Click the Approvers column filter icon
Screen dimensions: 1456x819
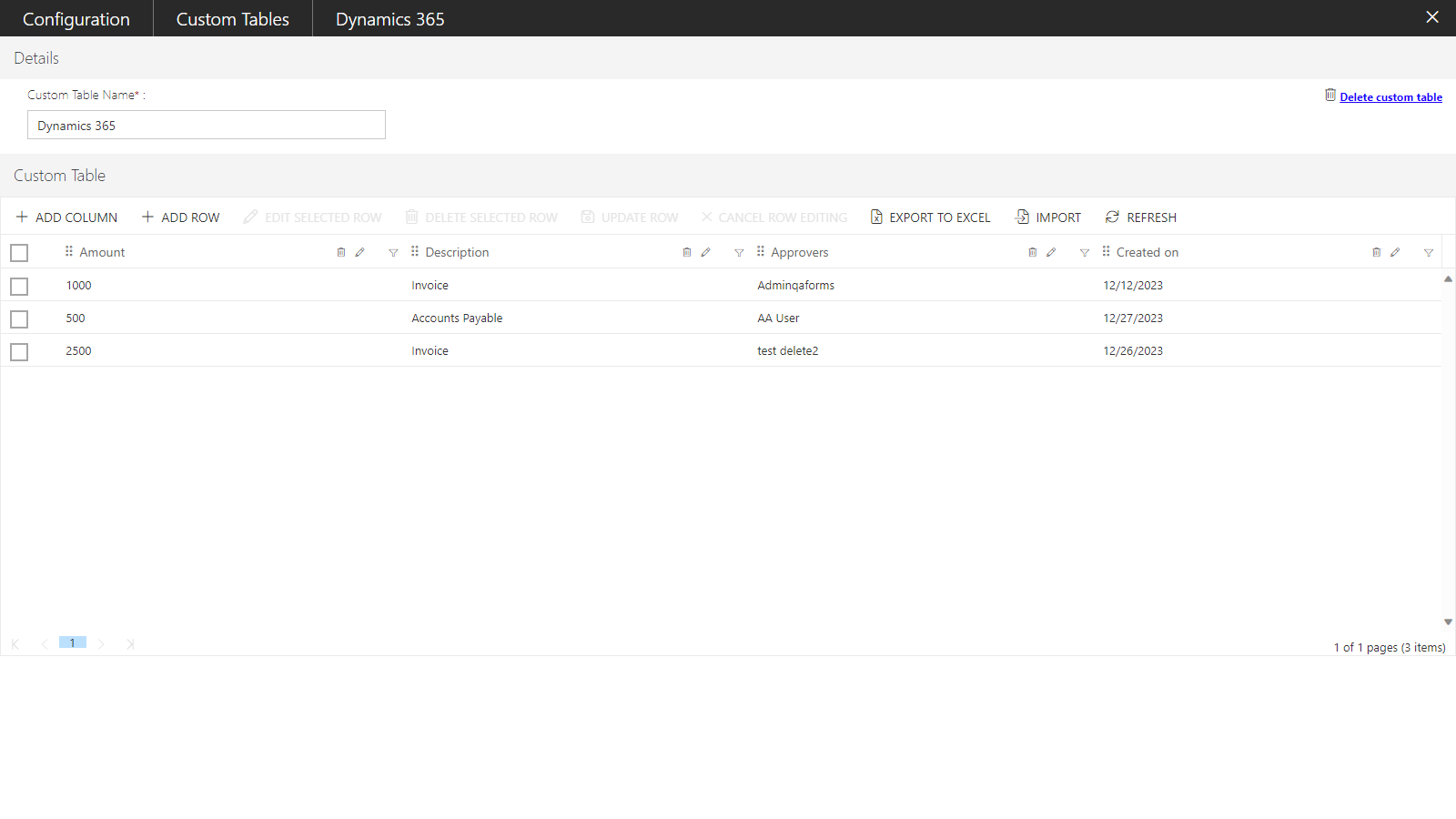(1084, 253)
